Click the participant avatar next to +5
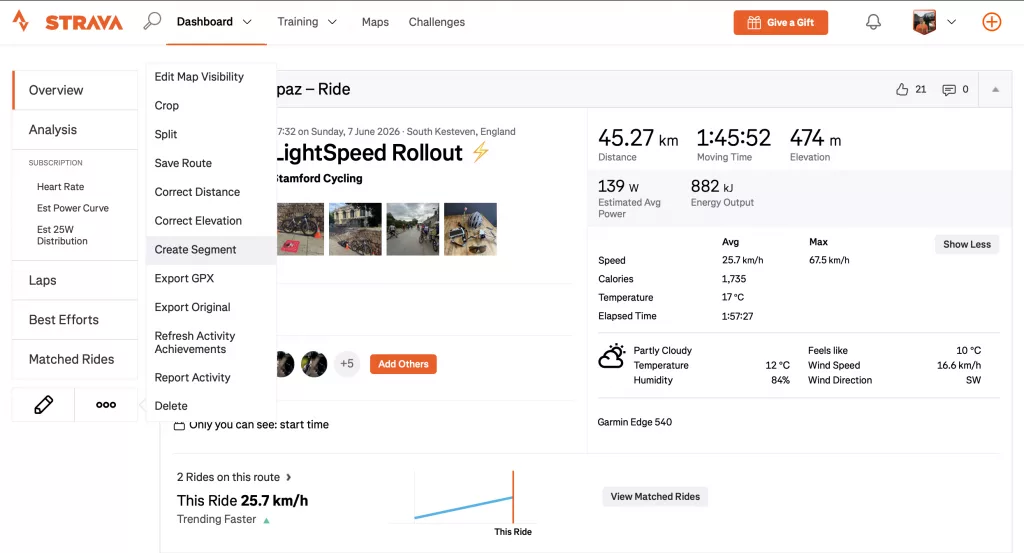The height and width of the screenshot is (553, 1024). (314, 364)
